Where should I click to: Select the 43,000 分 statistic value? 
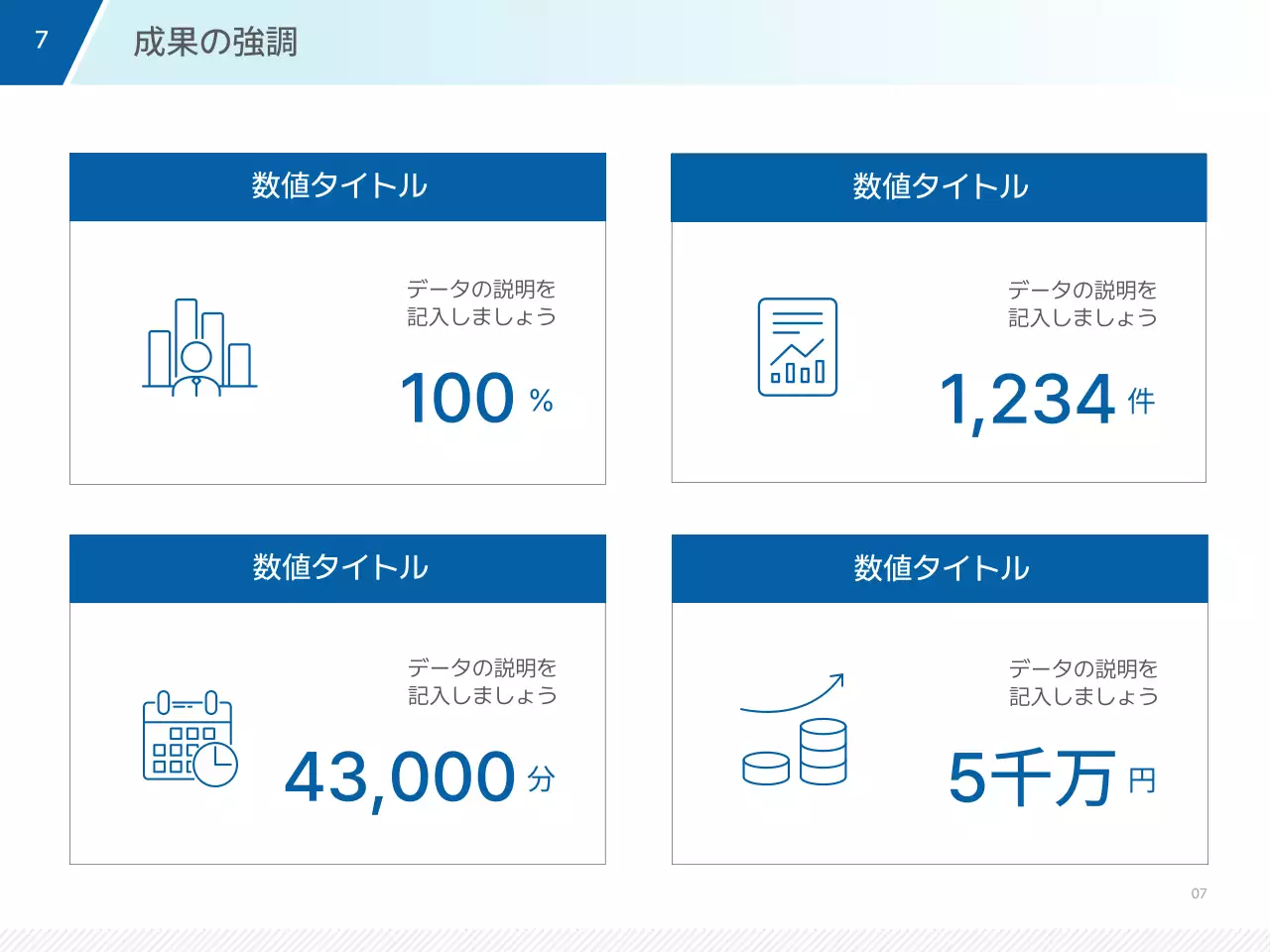(417, 780)
